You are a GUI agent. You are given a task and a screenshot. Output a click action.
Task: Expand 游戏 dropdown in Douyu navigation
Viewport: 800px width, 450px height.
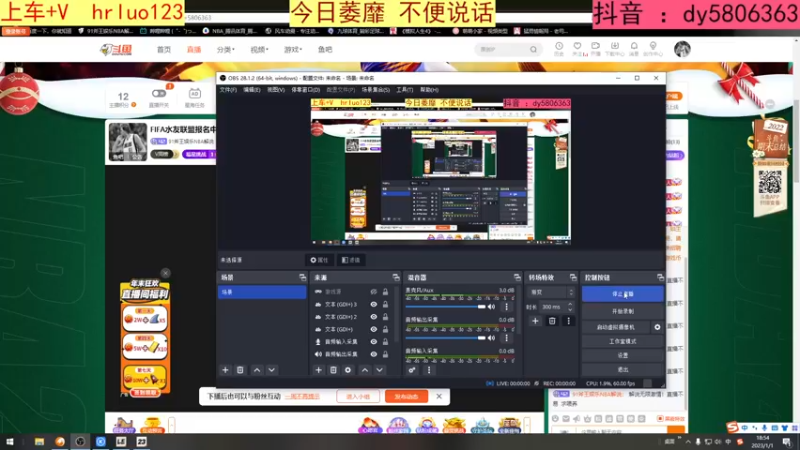pyautogui.click(x=293, y=49)
